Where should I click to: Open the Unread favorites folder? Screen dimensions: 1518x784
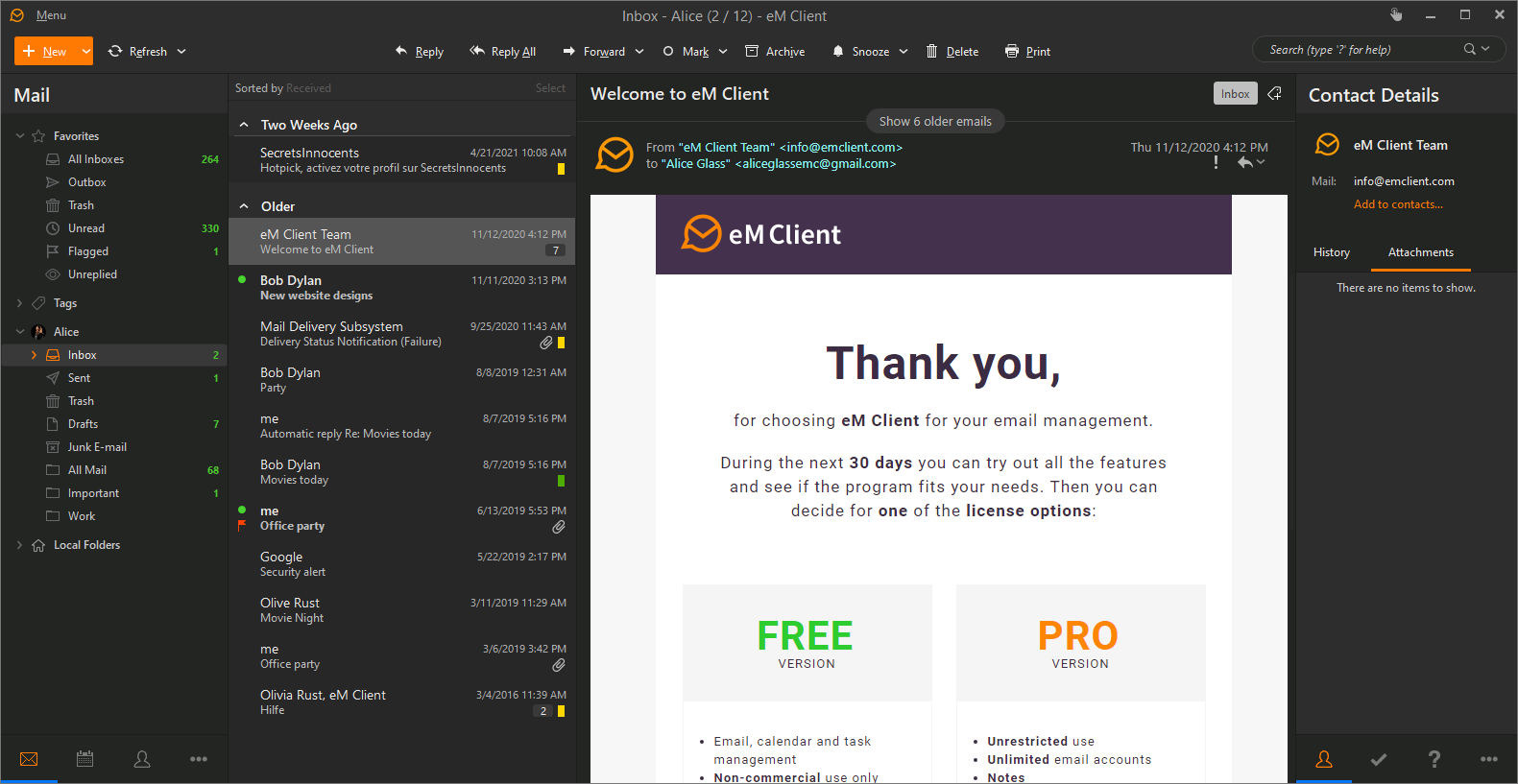coord(114,228)
